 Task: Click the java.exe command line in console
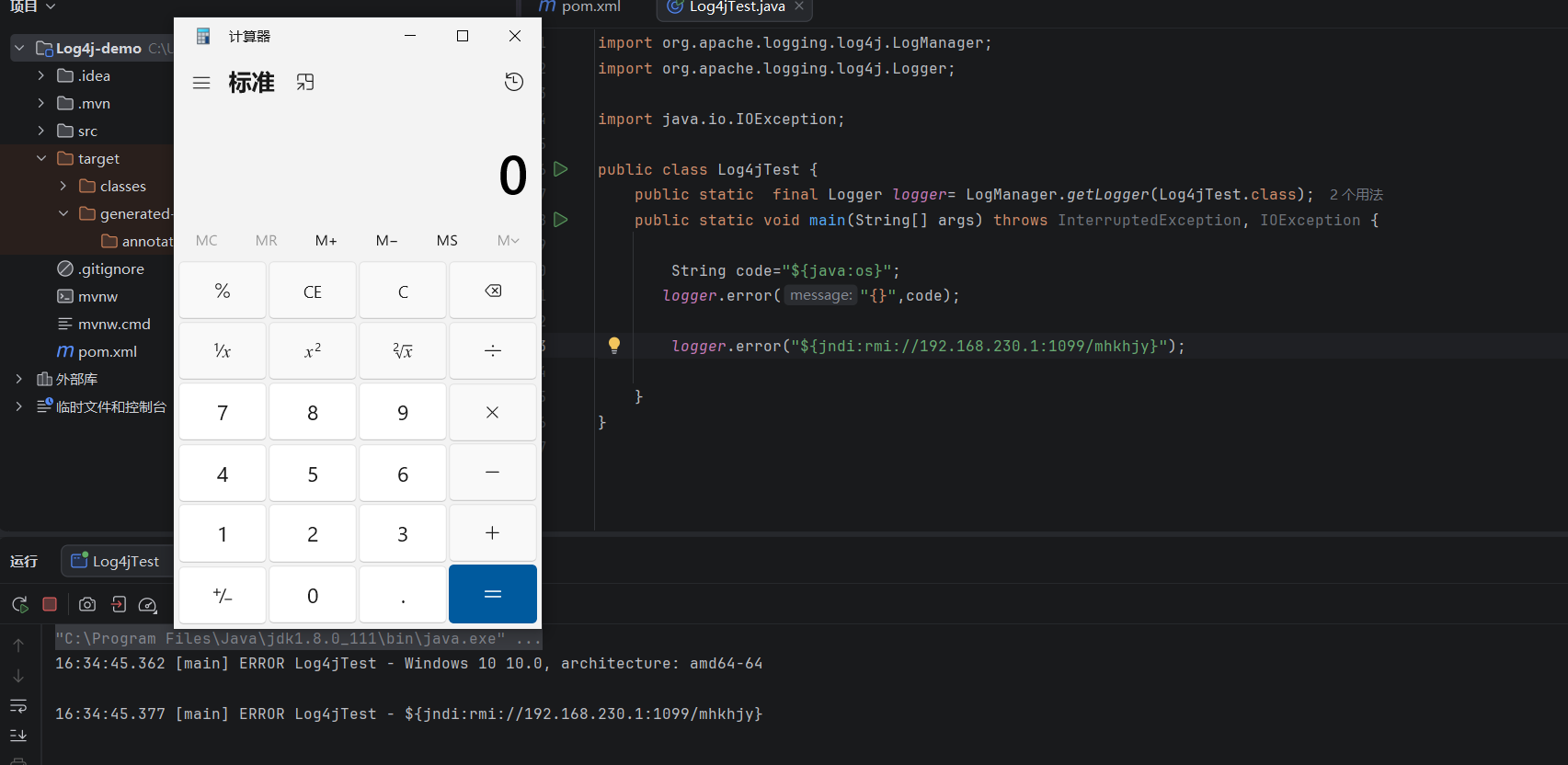(x=298, y=638)
